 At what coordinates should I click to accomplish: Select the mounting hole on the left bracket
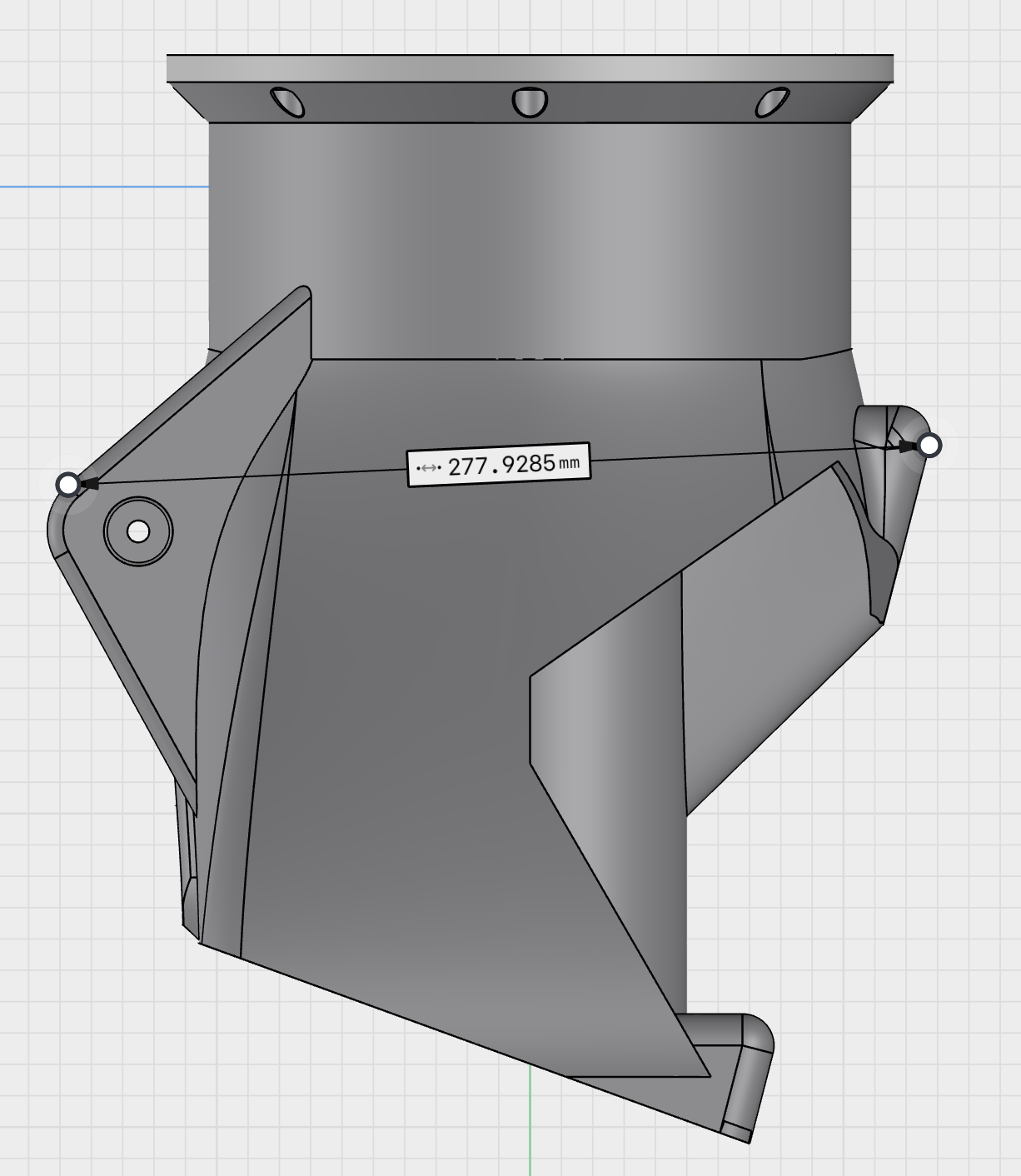tap(138, 531)
